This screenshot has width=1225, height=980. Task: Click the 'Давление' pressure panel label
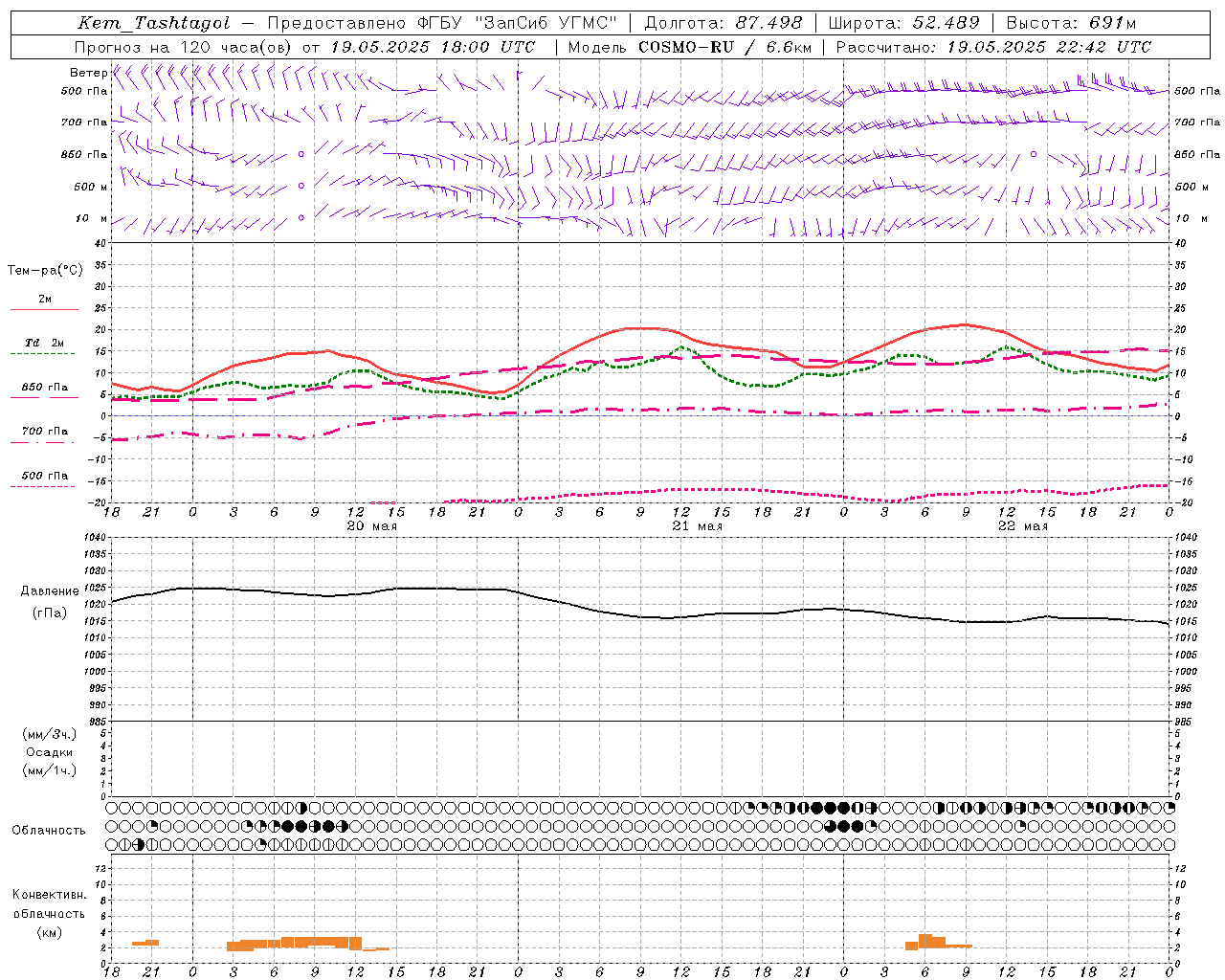[x=50, y=591]
